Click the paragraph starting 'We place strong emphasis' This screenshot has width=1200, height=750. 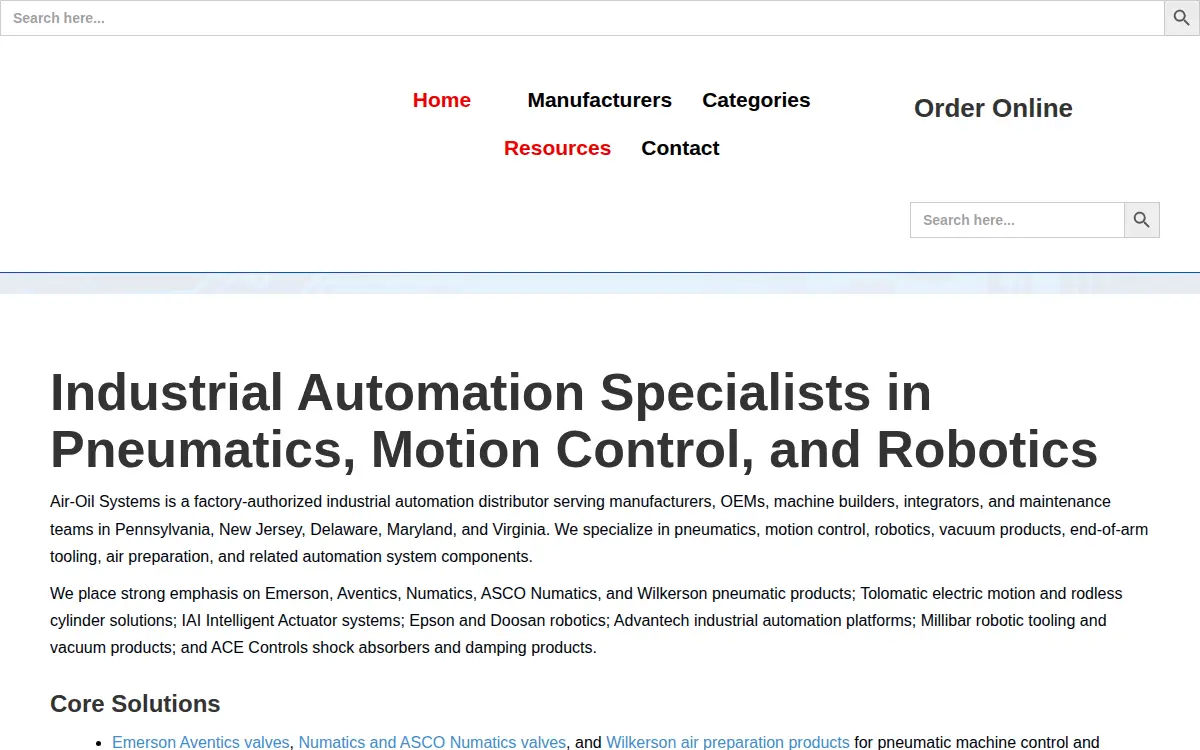click(x=600, y=620)
